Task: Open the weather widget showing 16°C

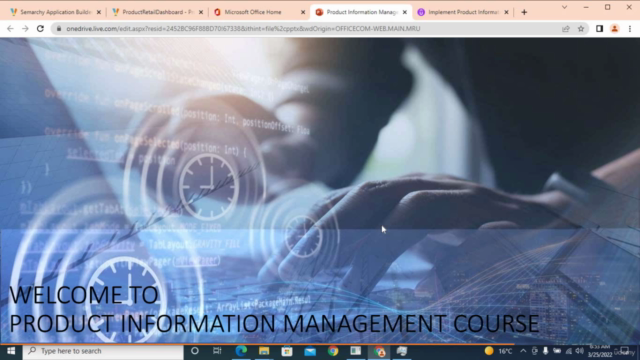Action: tap(498, 351)
